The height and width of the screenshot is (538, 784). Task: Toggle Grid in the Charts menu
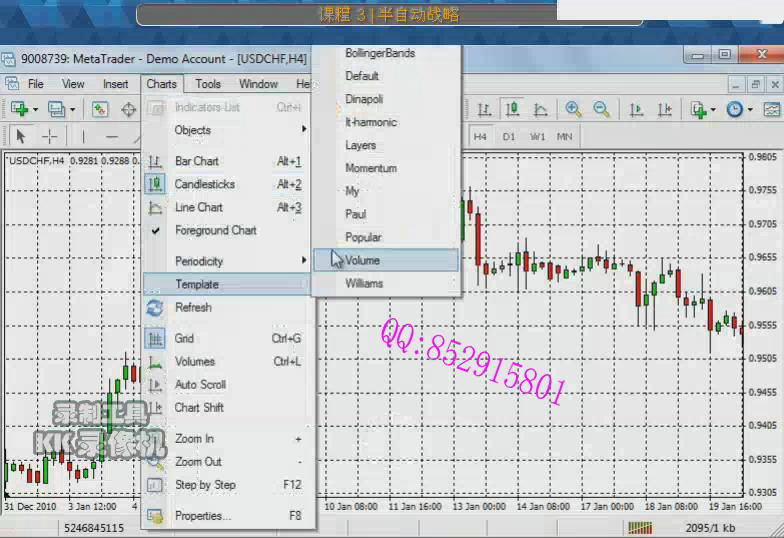coord(184,338)
